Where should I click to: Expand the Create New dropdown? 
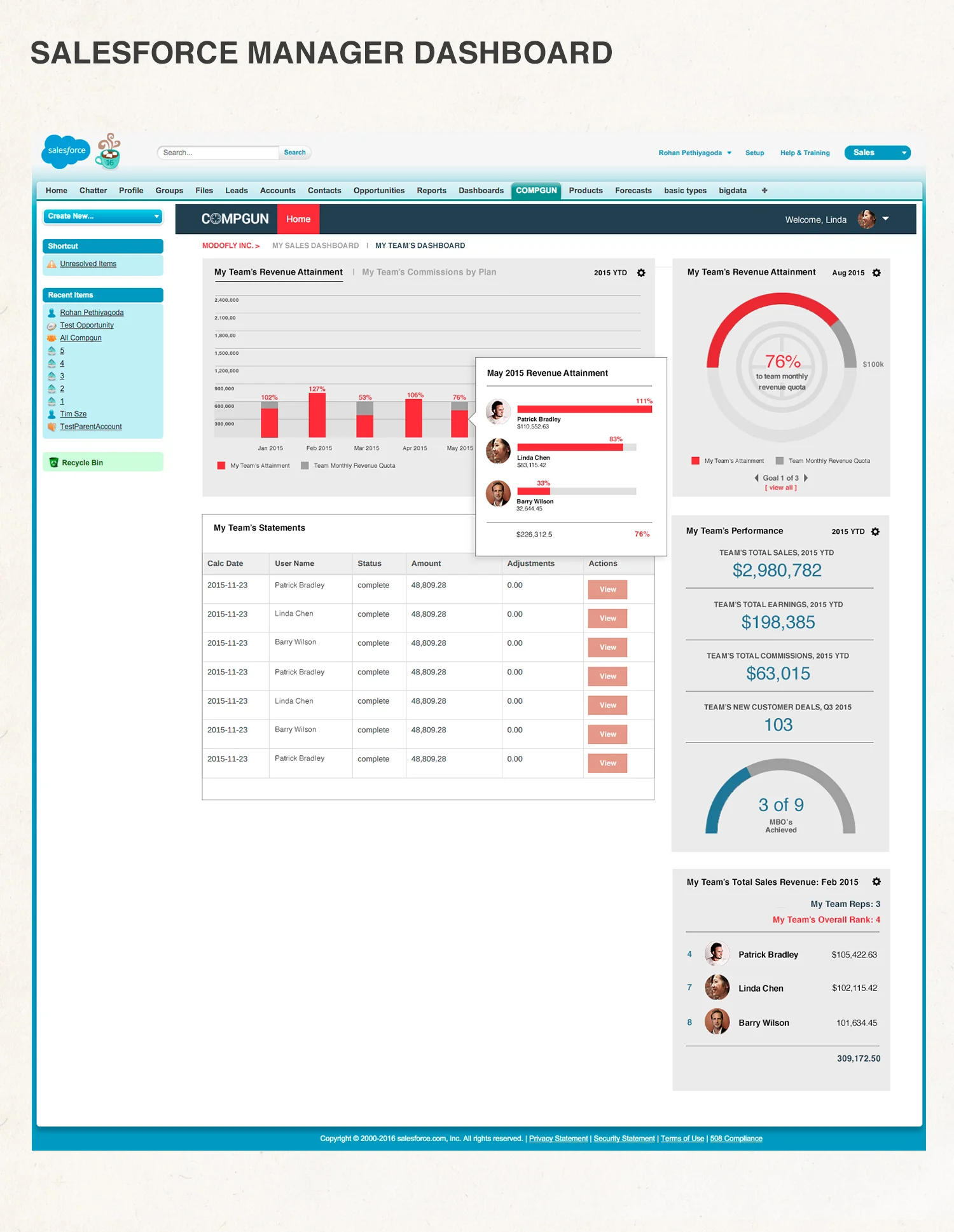[102, 216]
